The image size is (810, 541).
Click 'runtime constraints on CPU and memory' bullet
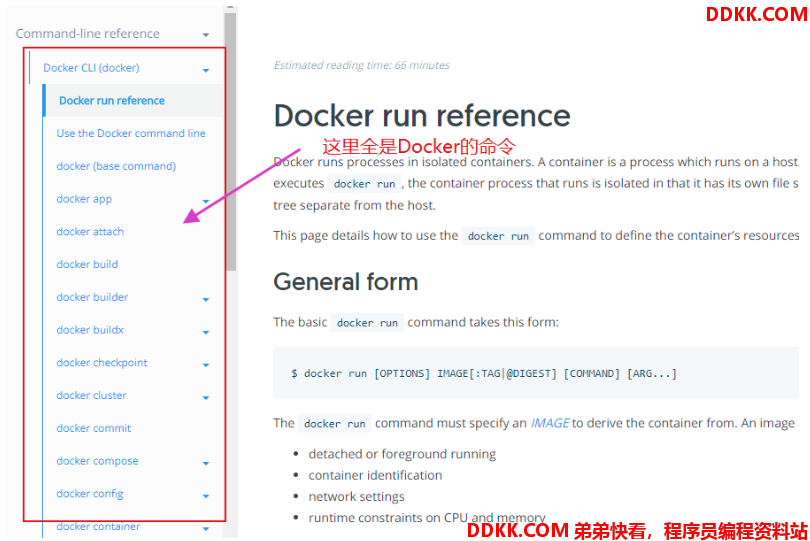pyautogui.click(x=427, y=517)
